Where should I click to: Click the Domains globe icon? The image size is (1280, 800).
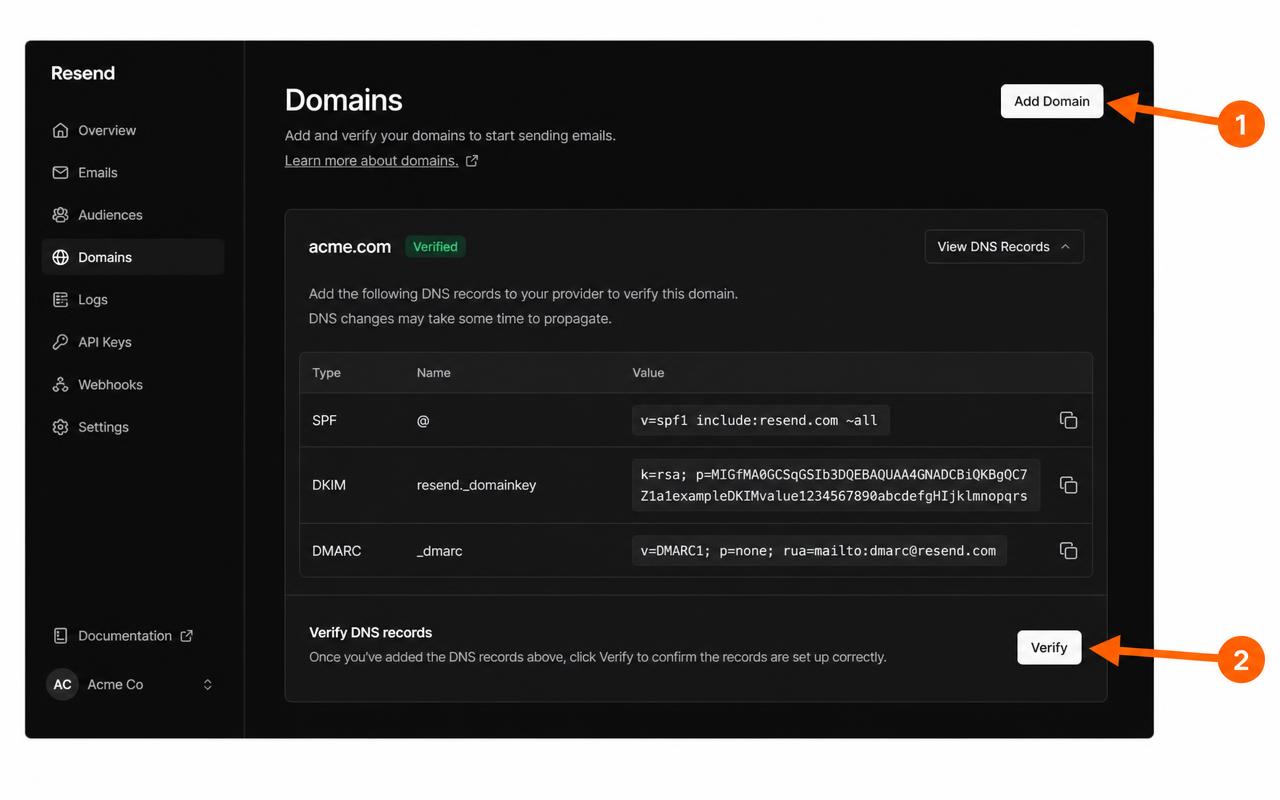60,257
